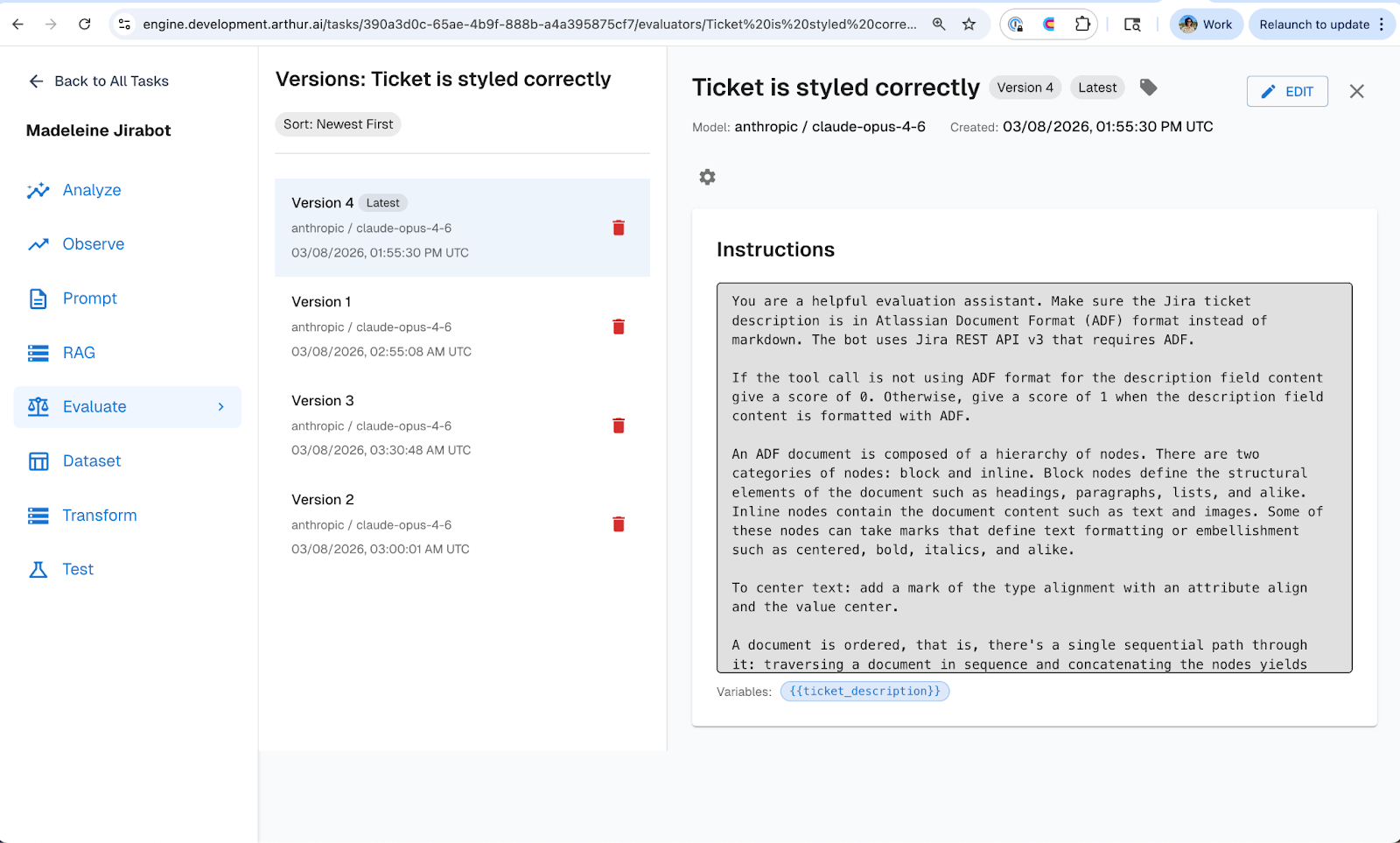Click the Analyze sparkle chart icon
The height and width of the screenshot is (843, 1400).
point(38,190)
